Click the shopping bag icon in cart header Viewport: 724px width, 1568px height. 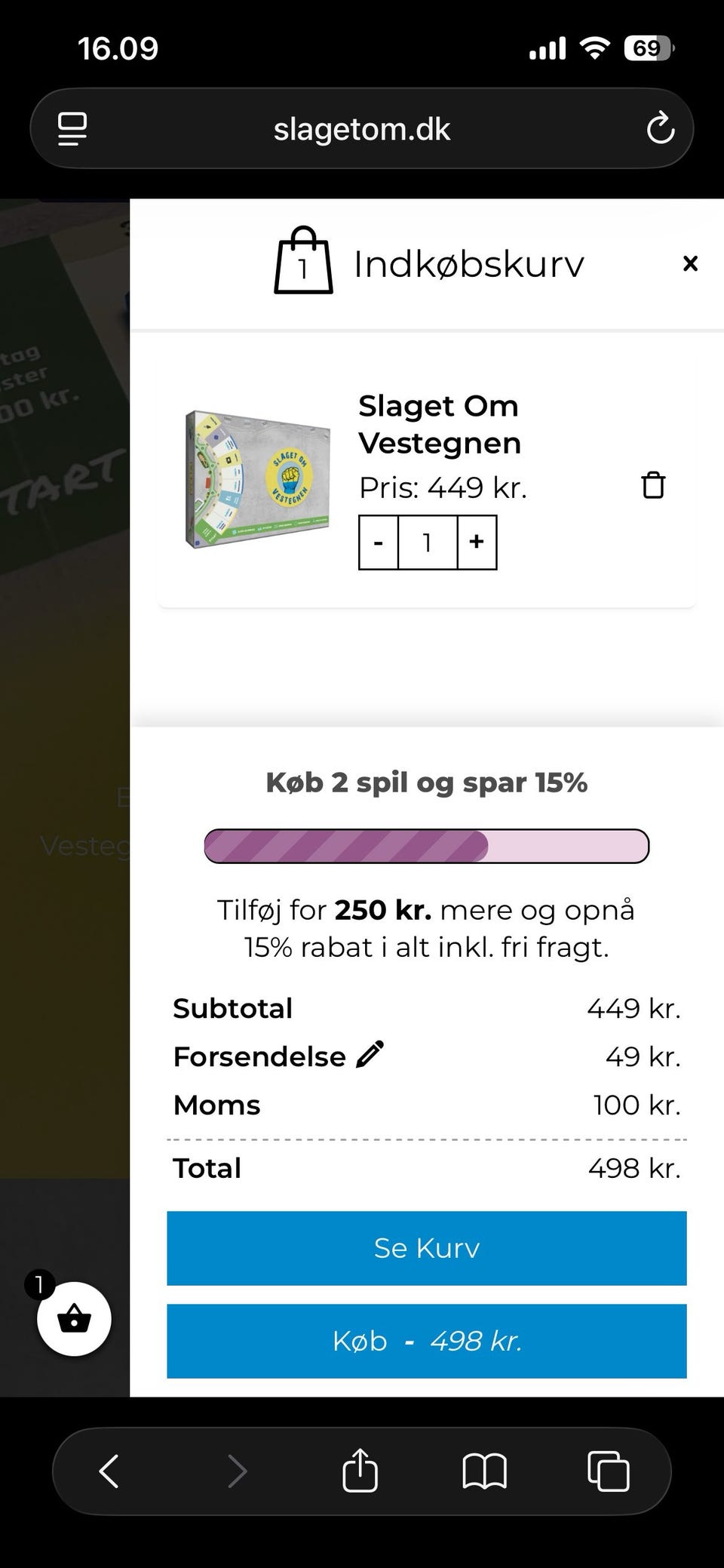[x=303, y=261]
